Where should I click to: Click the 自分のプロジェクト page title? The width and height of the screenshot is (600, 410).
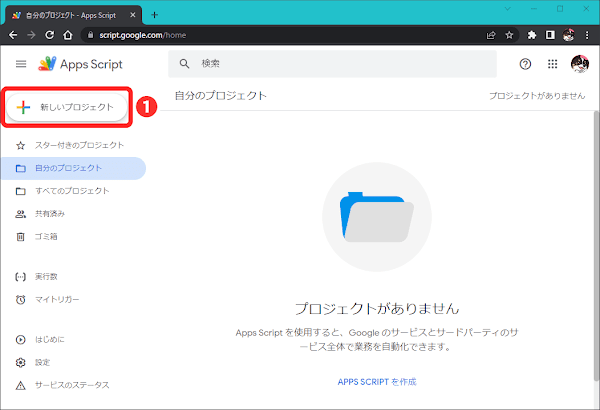click(221, 96)
